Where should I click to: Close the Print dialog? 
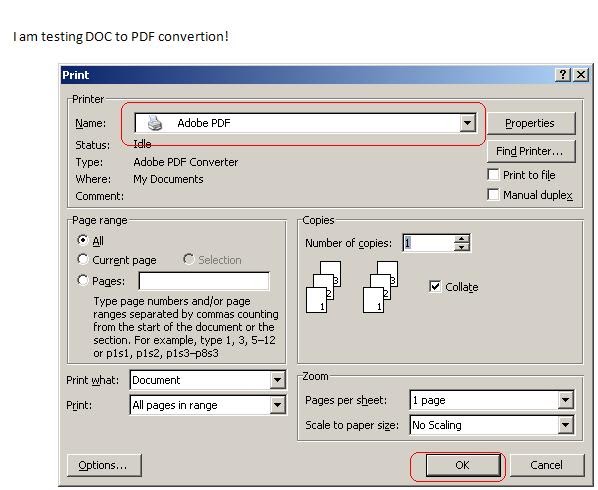(x=581, y=75)
